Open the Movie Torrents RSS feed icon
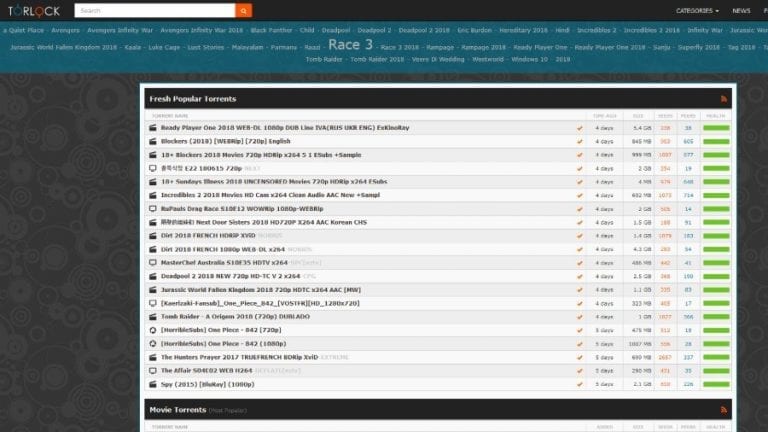 coord(723,410)
